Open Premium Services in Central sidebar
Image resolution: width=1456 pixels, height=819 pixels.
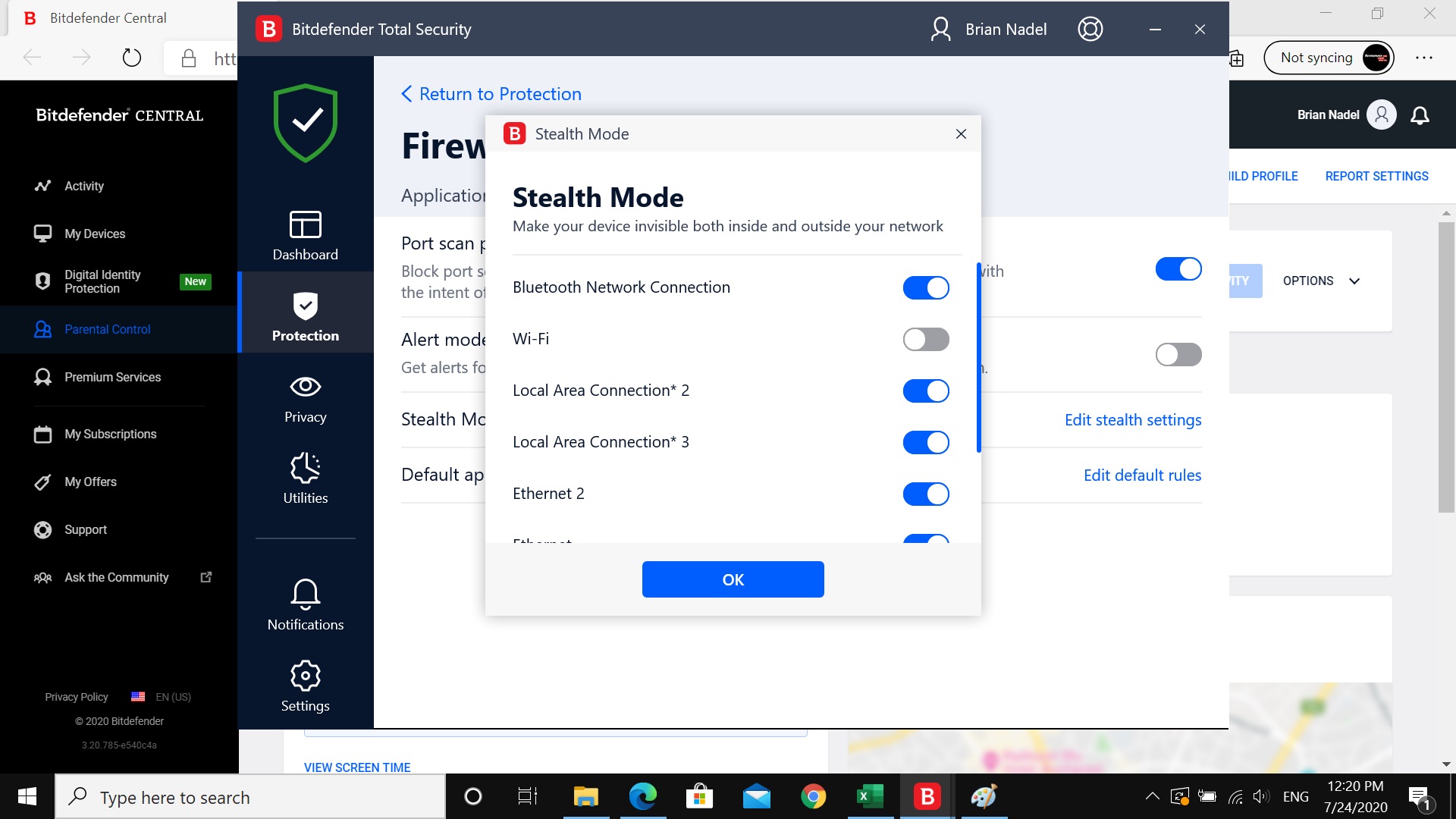(x=112, y=377)
